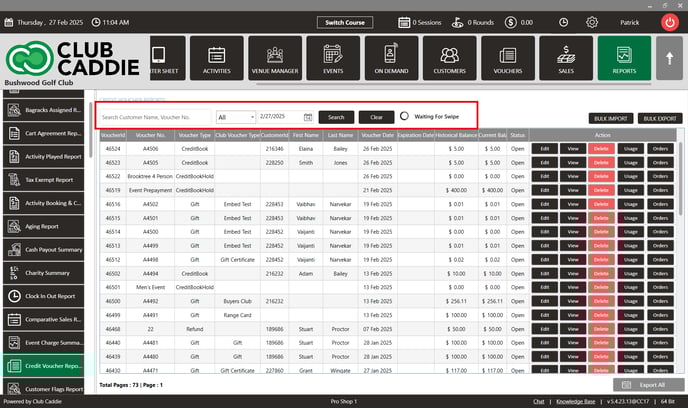The image size is (688, 408).
Task: Open Charity Summary in sidebar
Action: tap(43, 273)
